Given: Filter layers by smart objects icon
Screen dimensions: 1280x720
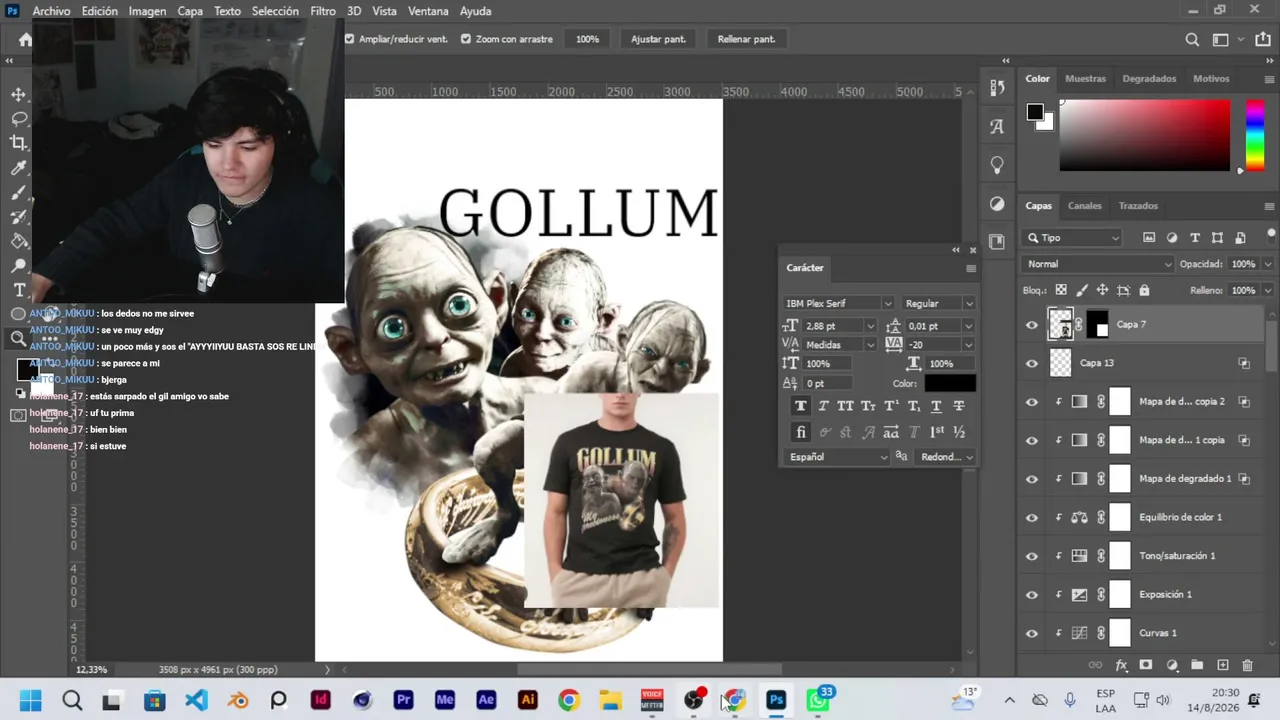Looking at the screenshot, I should (x=1240, y=238).
